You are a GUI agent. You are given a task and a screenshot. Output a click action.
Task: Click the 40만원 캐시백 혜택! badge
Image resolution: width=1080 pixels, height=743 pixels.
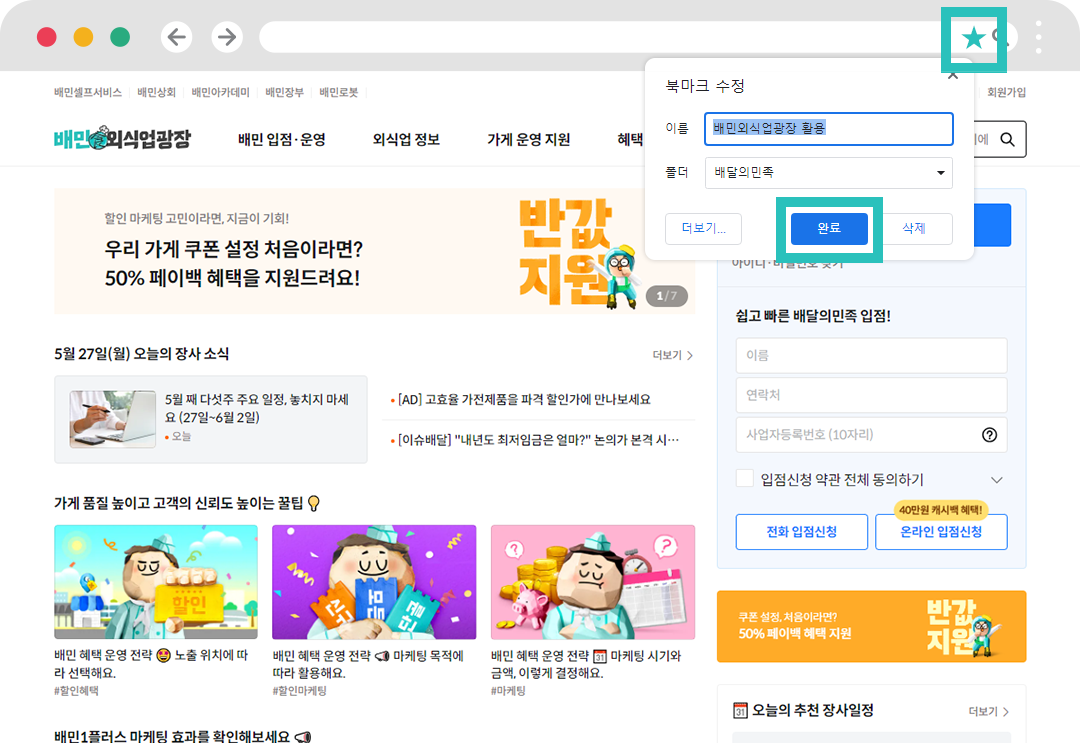pyautogui.click(x=941, y=510)
